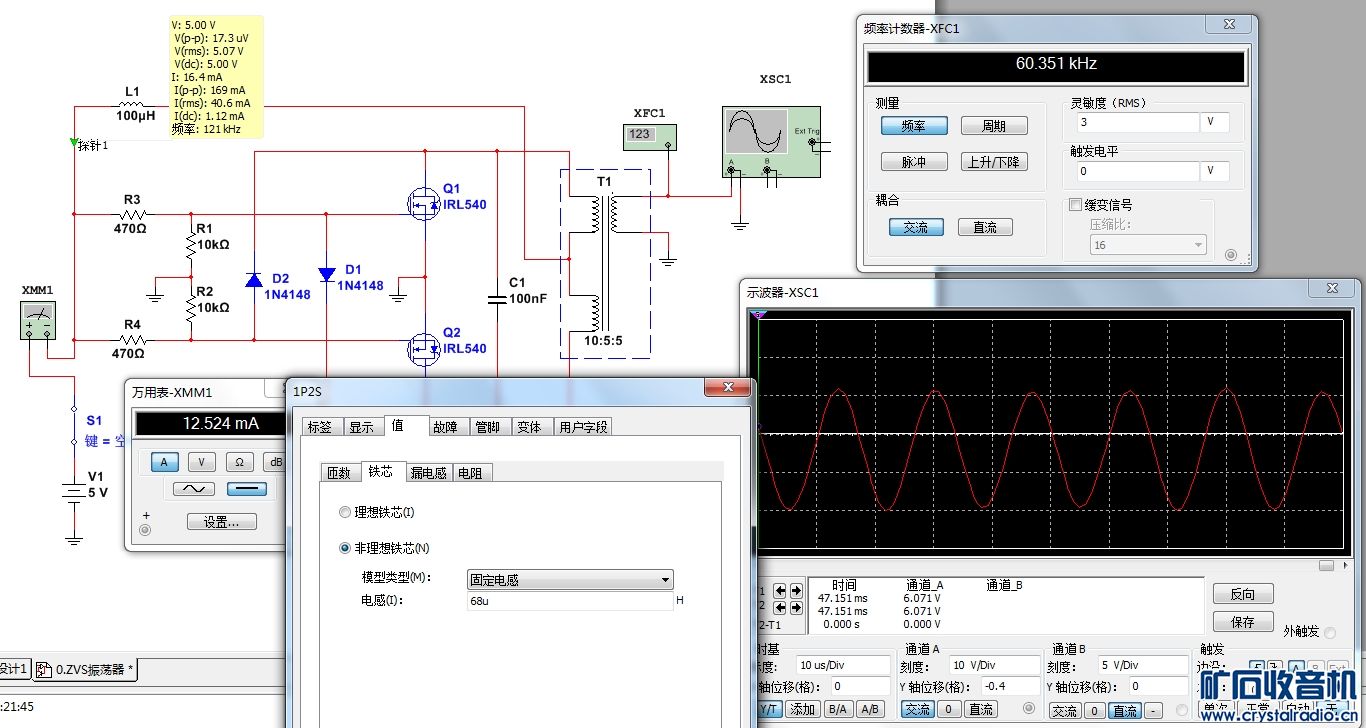Select the 理想铁芯 (ideal core) radio button

[x=346, y=512]
